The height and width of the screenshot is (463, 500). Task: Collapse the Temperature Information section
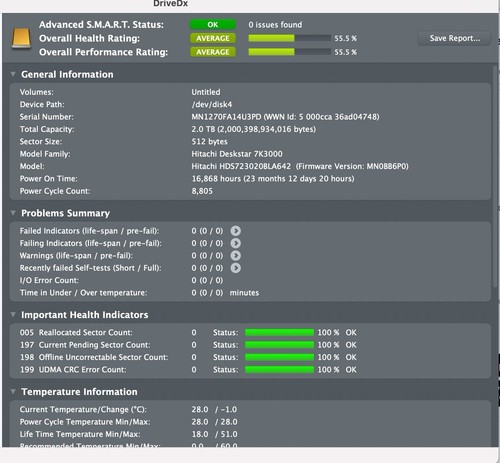13,391
